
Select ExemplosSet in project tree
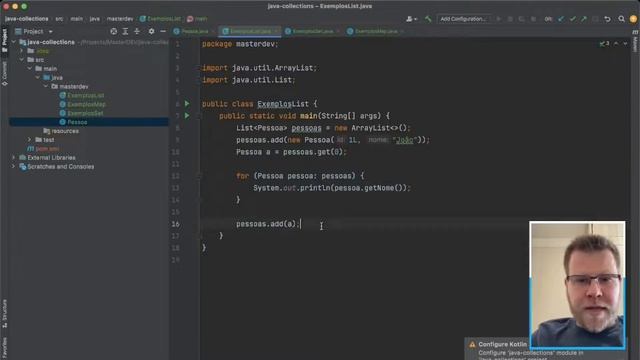[x=85, y=113]
